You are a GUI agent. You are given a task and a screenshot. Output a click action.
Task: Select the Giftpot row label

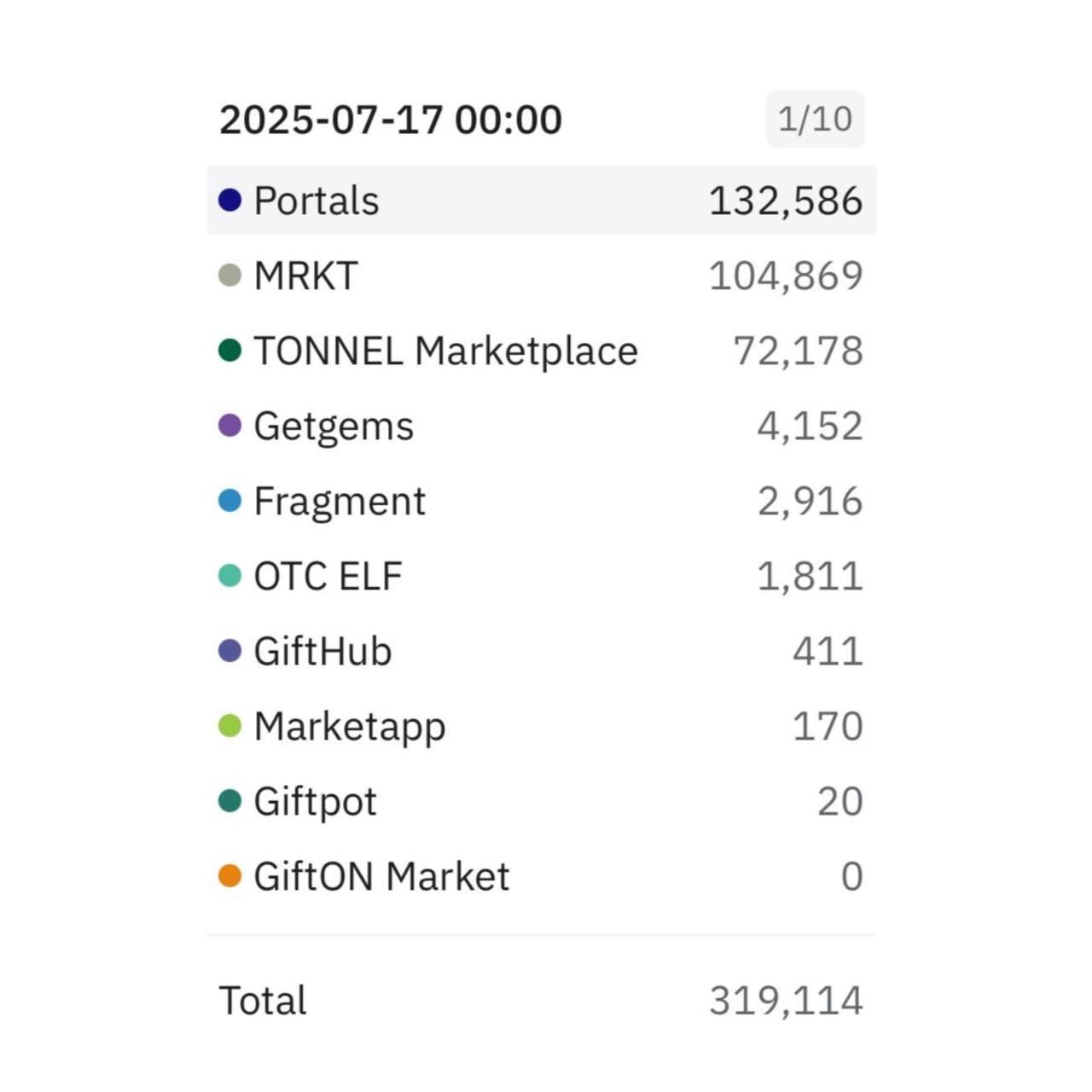(x=316, y=802)
